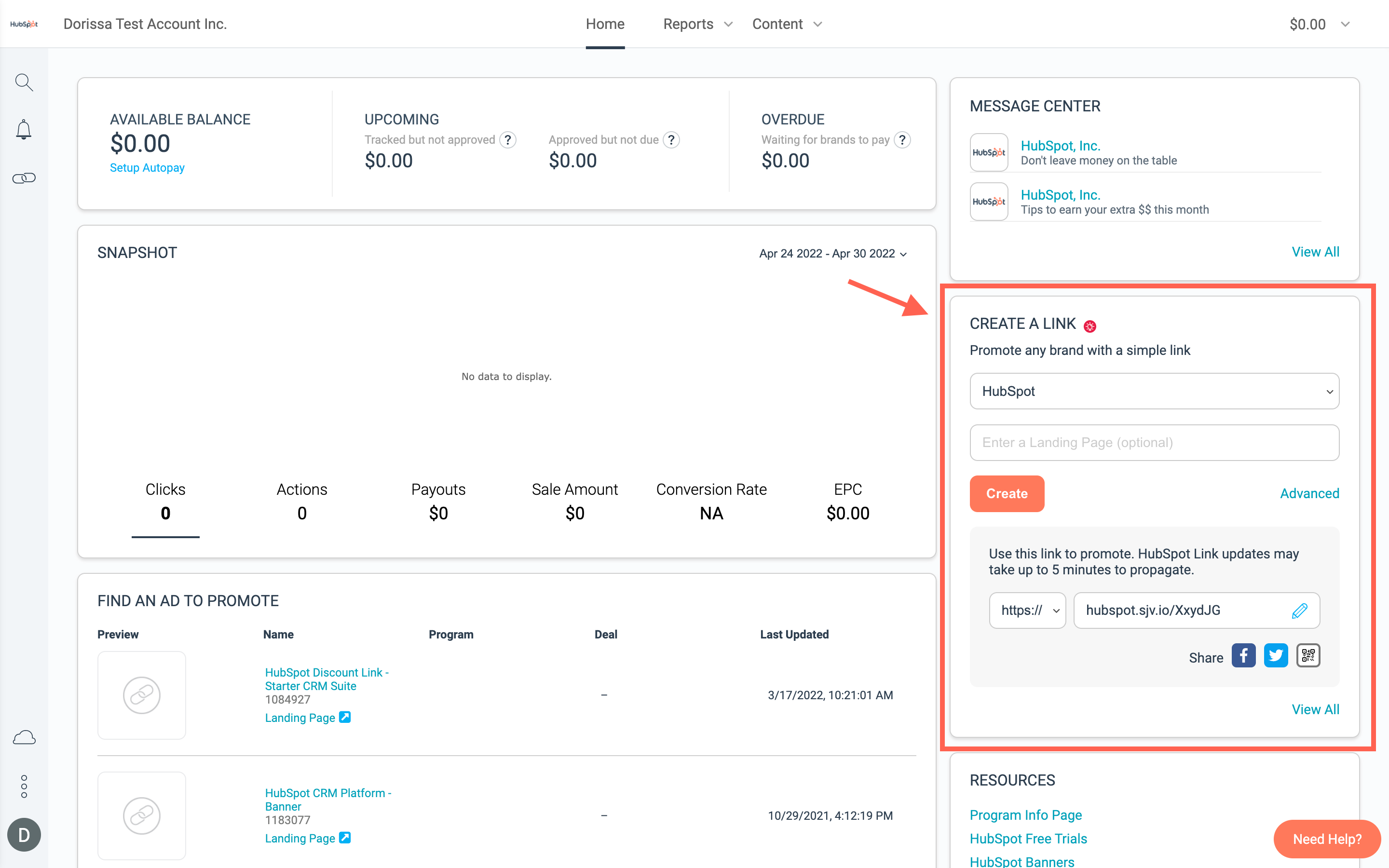This screenshot has height=868, width=1389.
Task: Click the Program column header
Action: (451, 634)
